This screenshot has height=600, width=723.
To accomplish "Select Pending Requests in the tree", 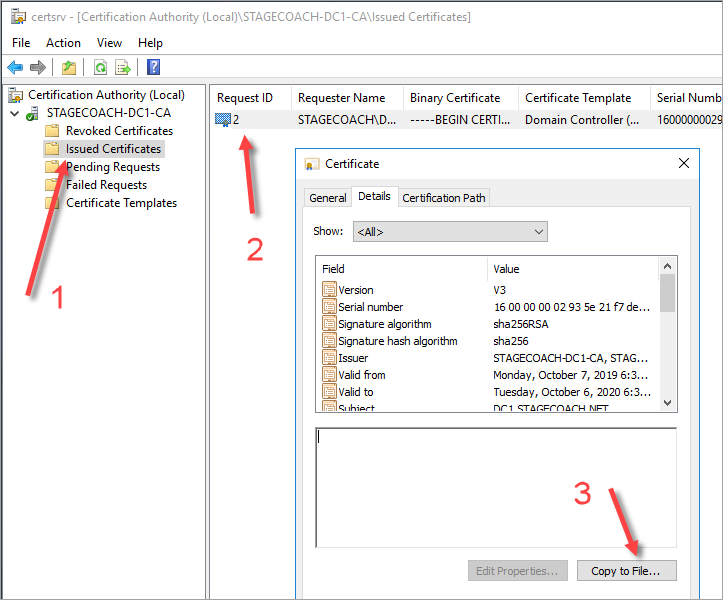I will 112,167.
